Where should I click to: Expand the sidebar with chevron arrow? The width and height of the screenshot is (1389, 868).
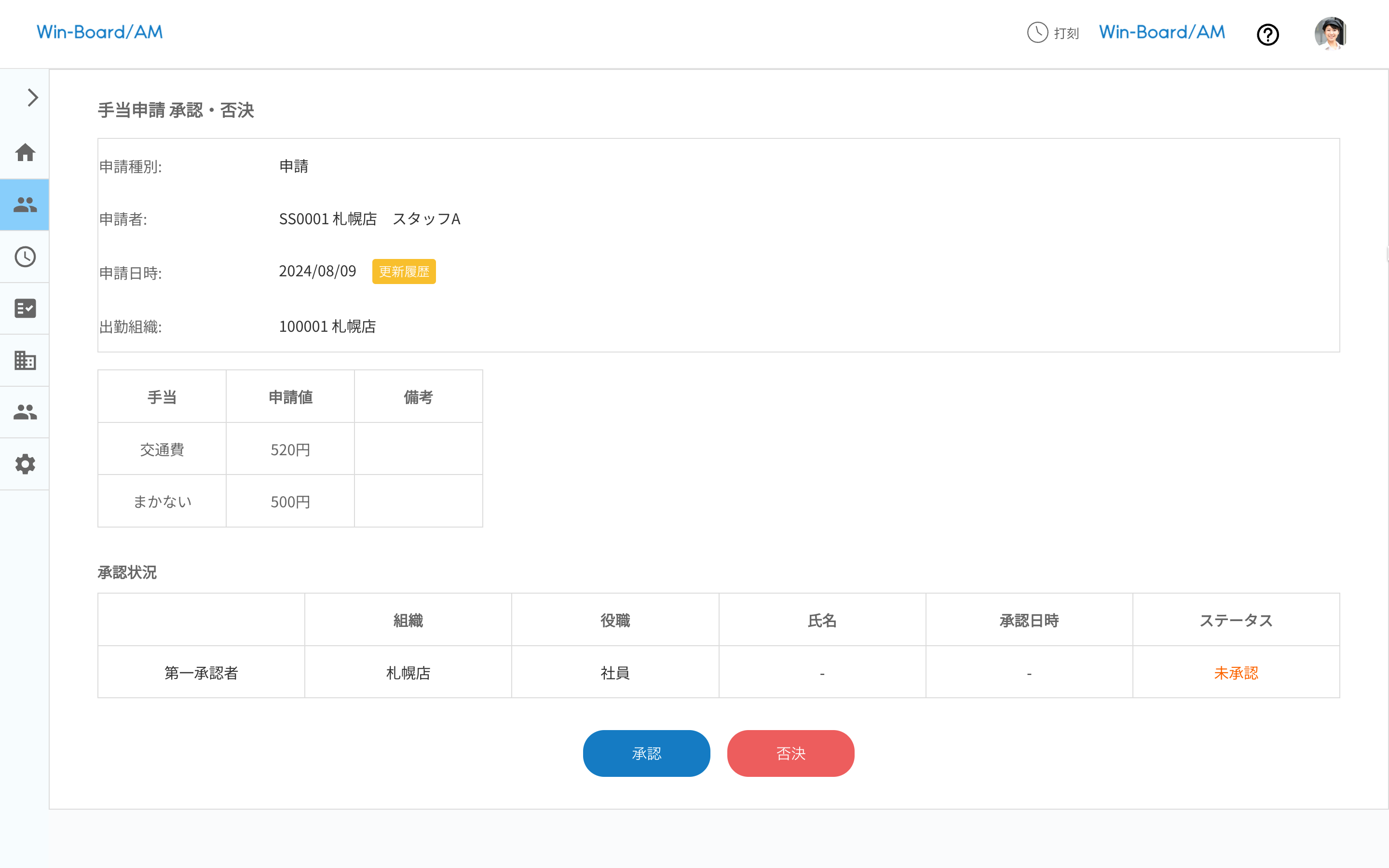pyautogui.click(x=32, y=97)
